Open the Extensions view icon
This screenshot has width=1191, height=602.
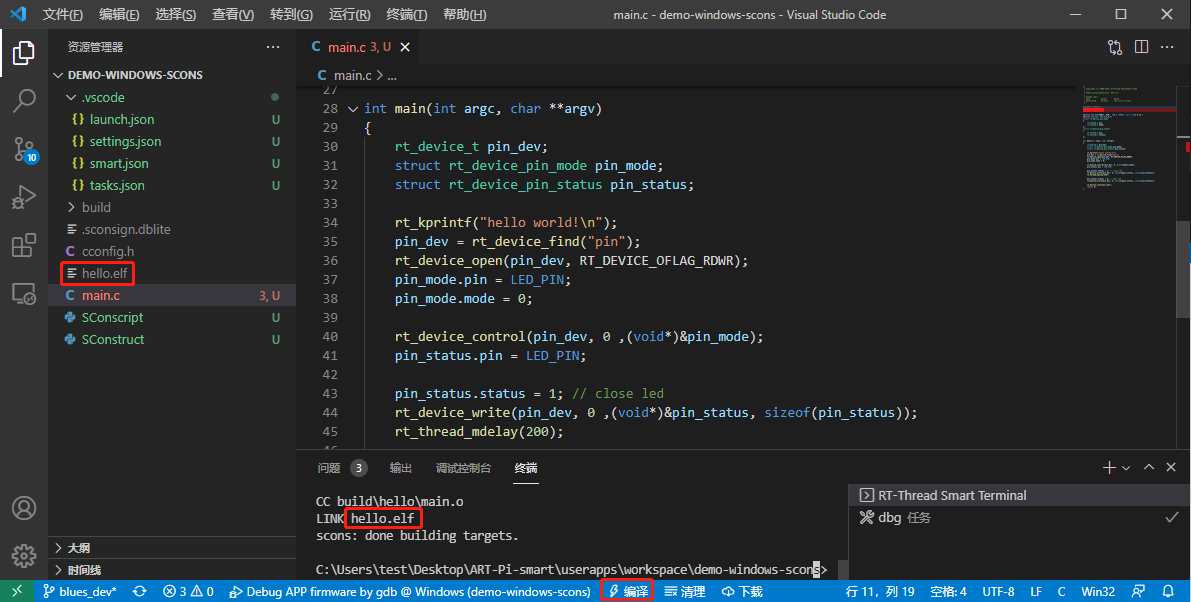(24, 246)
